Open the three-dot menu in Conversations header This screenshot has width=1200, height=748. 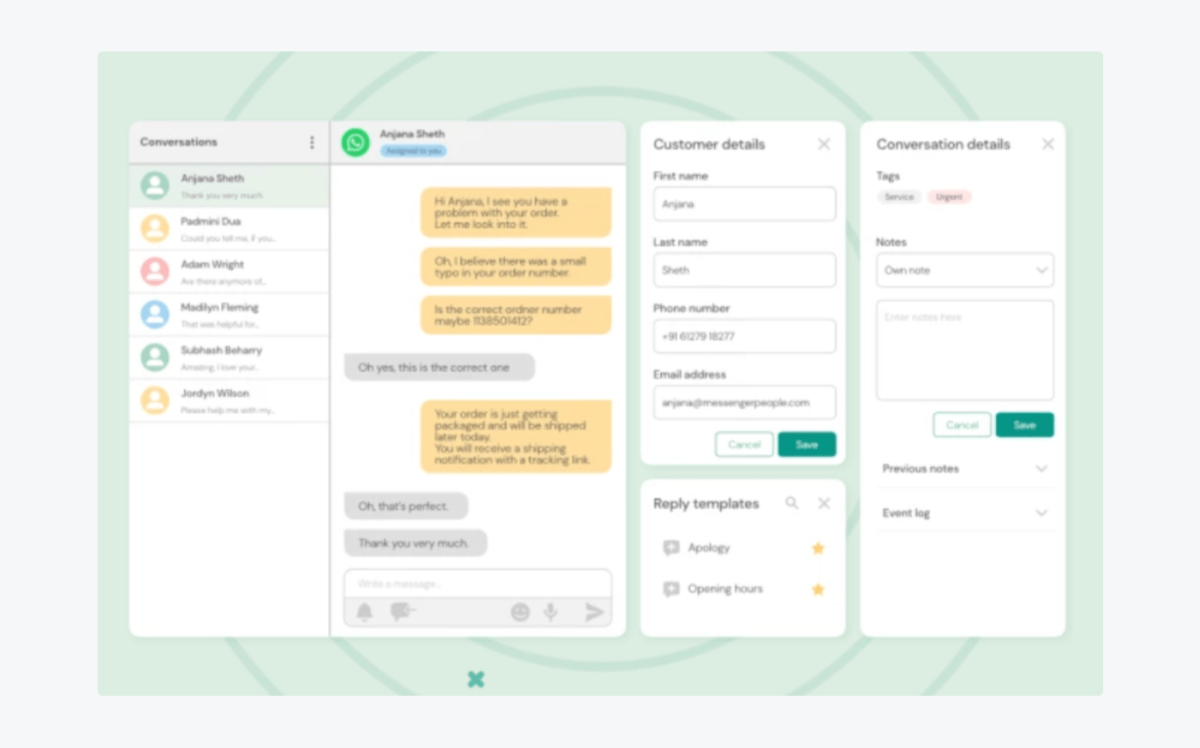(x=311, y=142)
